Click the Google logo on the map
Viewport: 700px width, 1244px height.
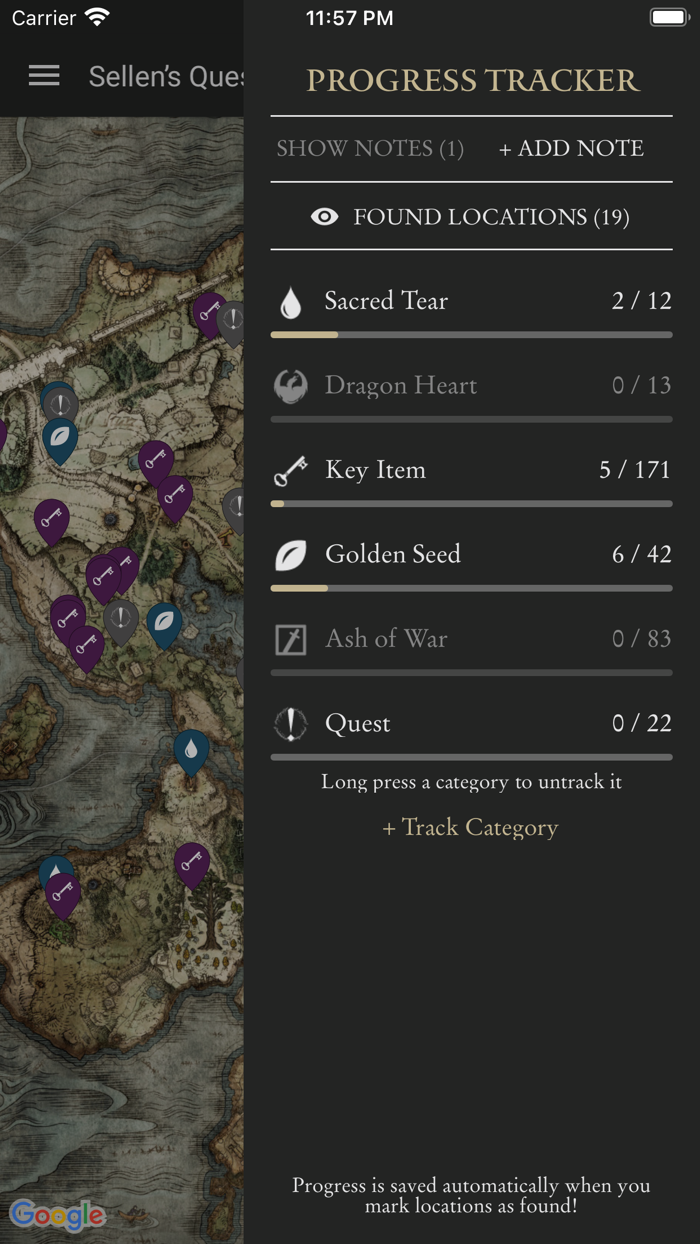[58, 1216]
